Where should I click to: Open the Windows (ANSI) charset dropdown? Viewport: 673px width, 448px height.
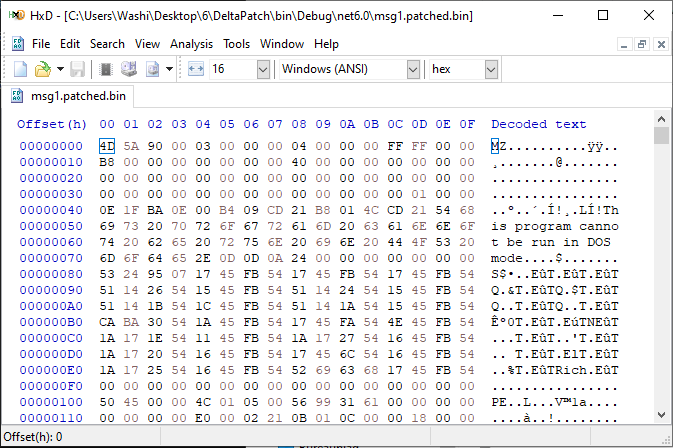[x=413, y=69]
